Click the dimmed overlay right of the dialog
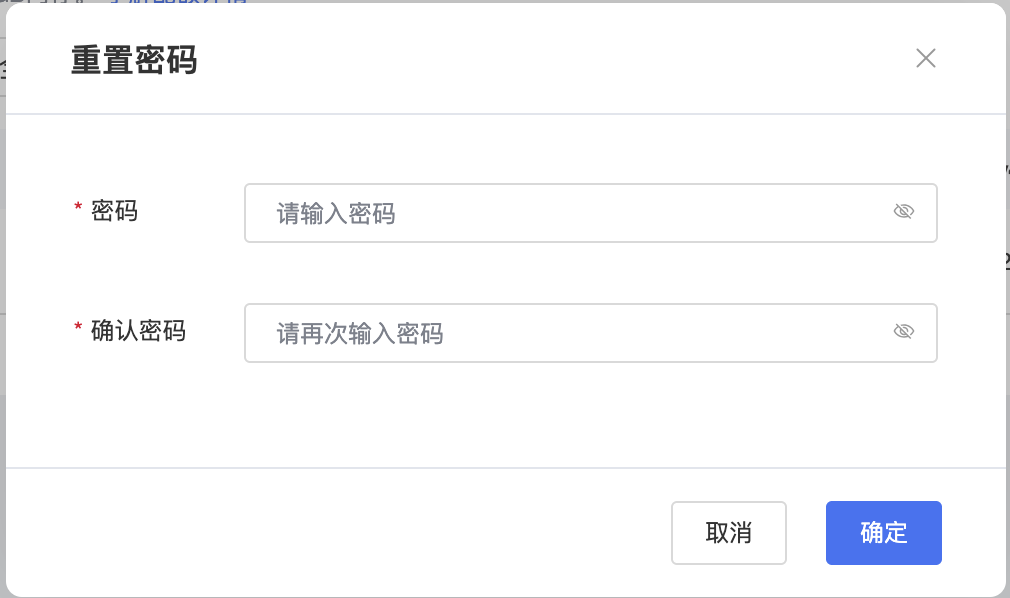The height and width of the screenshot is (598, 1010). (1007, 400)
